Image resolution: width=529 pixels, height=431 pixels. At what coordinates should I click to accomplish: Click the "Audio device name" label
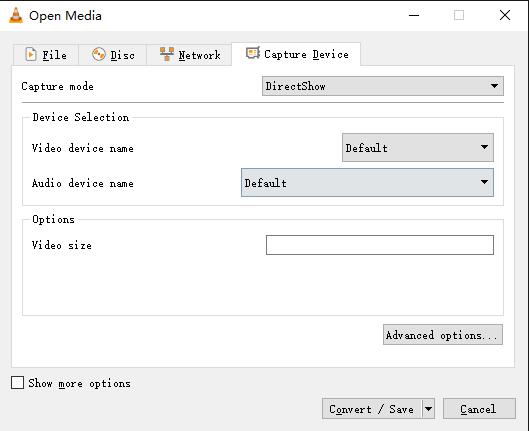(x=83, y=183)
